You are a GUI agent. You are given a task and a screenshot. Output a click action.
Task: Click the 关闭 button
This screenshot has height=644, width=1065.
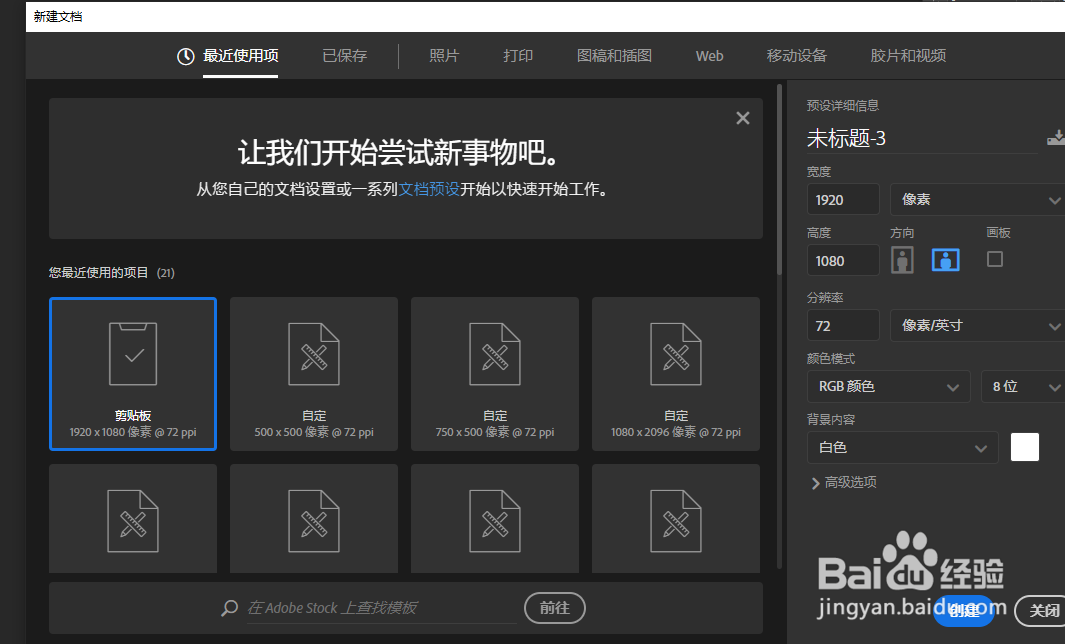click(1042, 611)
